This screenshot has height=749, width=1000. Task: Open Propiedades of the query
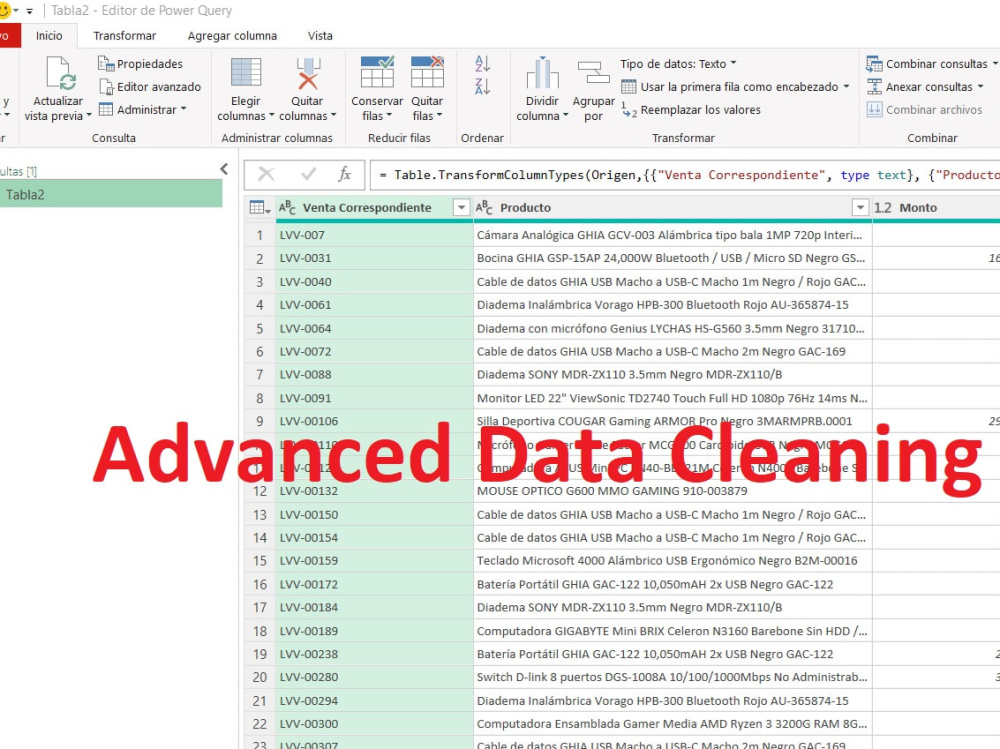point(140,63)
